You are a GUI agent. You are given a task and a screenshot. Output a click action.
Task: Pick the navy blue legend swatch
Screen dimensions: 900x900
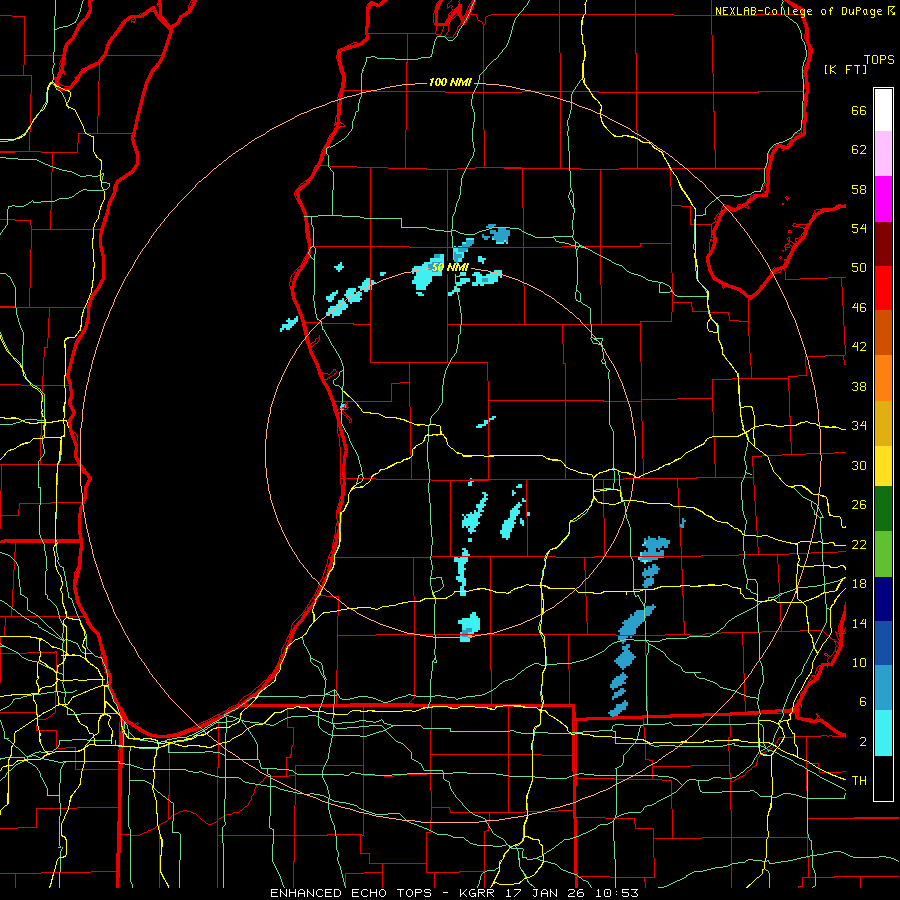tap(883, 599)
